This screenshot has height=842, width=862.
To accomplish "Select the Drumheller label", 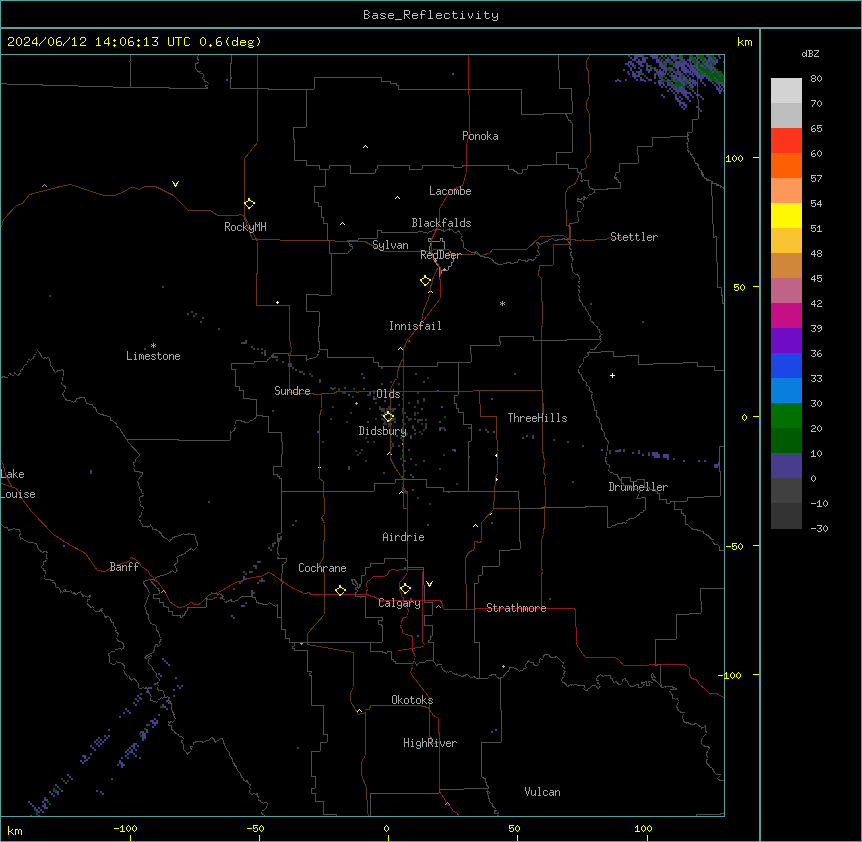I will click(x=638, y=487).
